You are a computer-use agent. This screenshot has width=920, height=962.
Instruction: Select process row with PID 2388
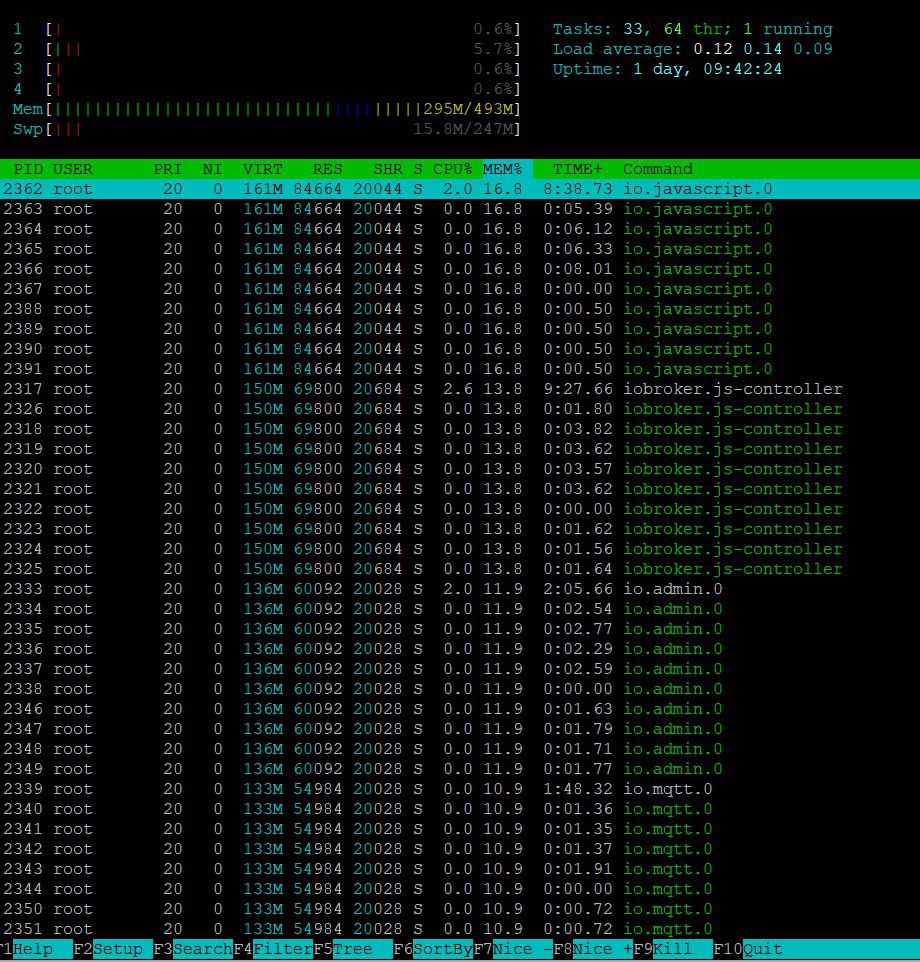click(460, 309)
